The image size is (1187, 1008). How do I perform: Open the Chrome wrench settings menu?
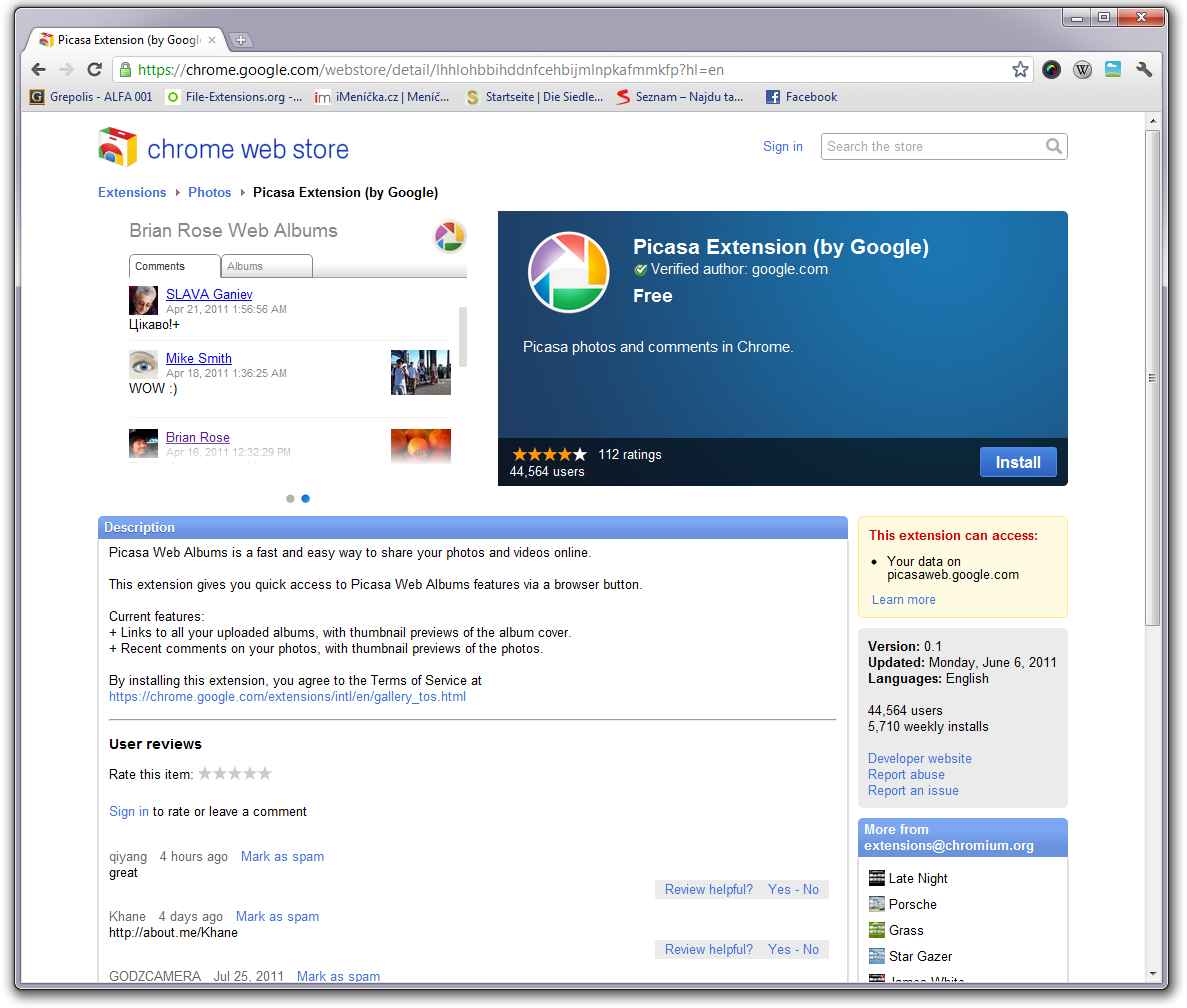[1144, 71]
